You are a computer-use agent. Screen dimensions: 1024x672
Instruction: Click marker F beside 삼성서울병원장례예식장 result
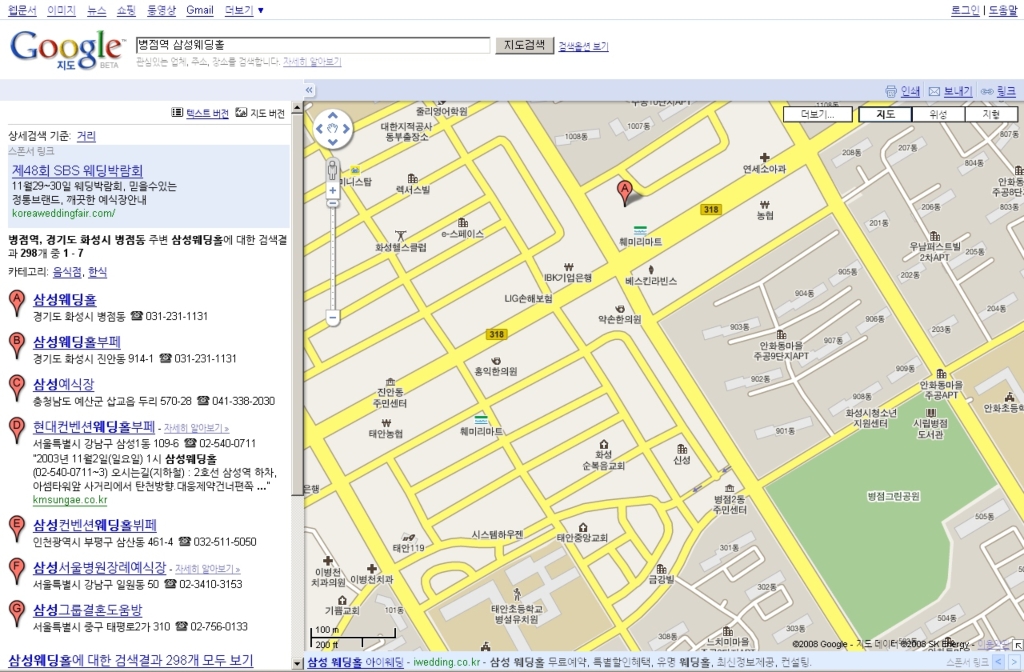[x=17, y=571]
